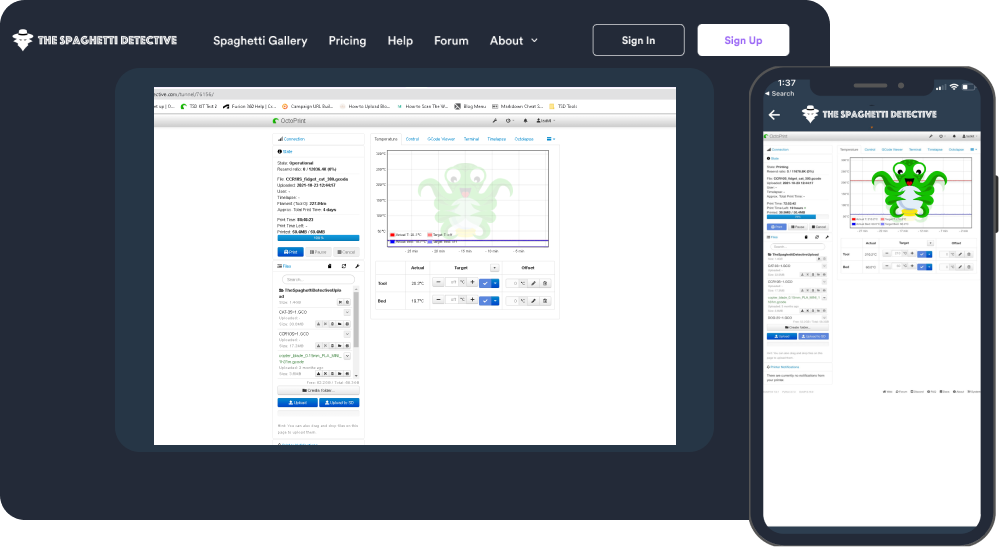Open the Tool temperature preset dropdown
This screenshot has height=547, width=1000.
495,283
